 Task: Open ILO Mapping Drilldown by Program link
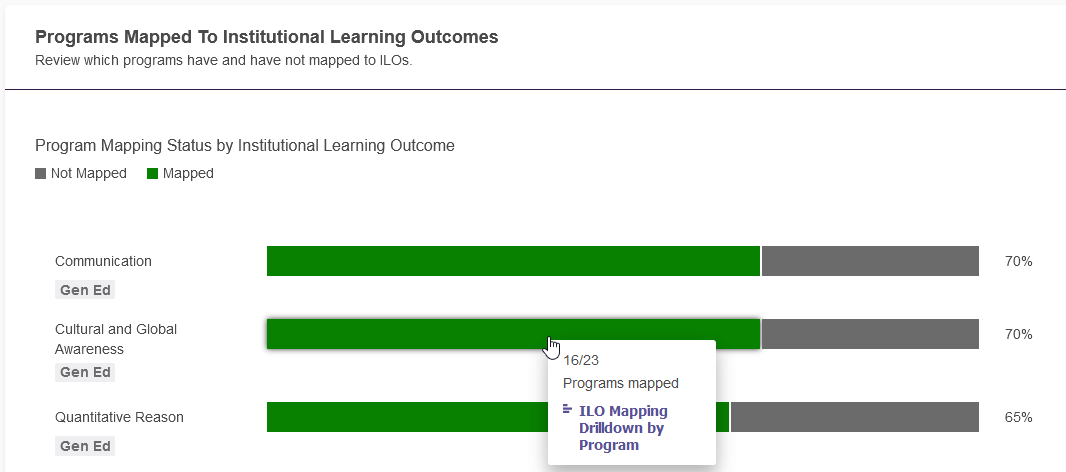pos(623,428)
